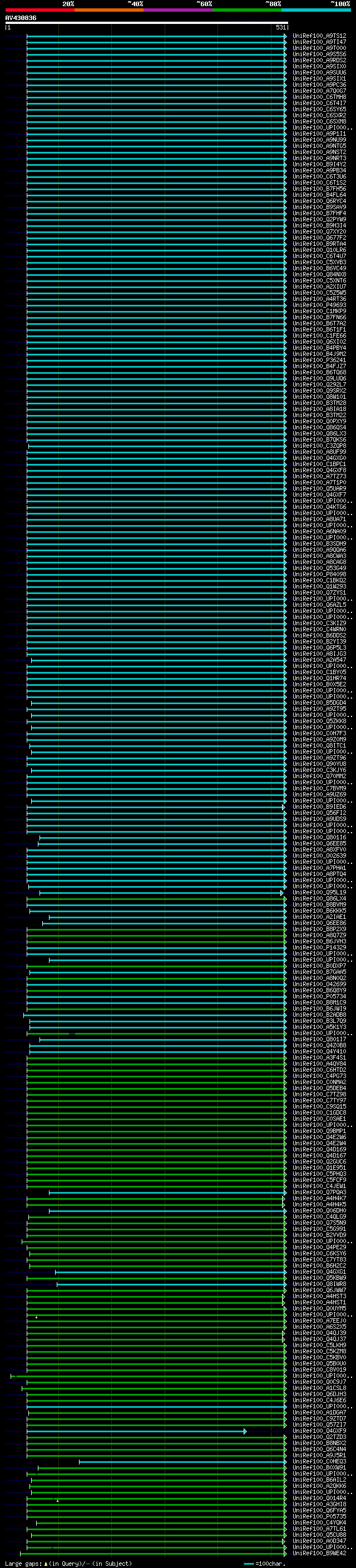Select the UniRef100_A9PC36 label
The height and width of the screenshot is (1568, 356).
(x=319, y=85)
